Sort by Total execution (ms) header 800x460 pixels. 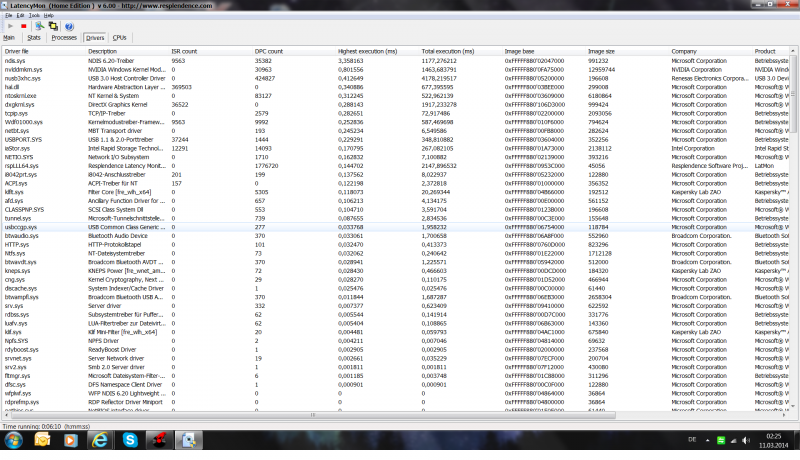pos(461,52)
